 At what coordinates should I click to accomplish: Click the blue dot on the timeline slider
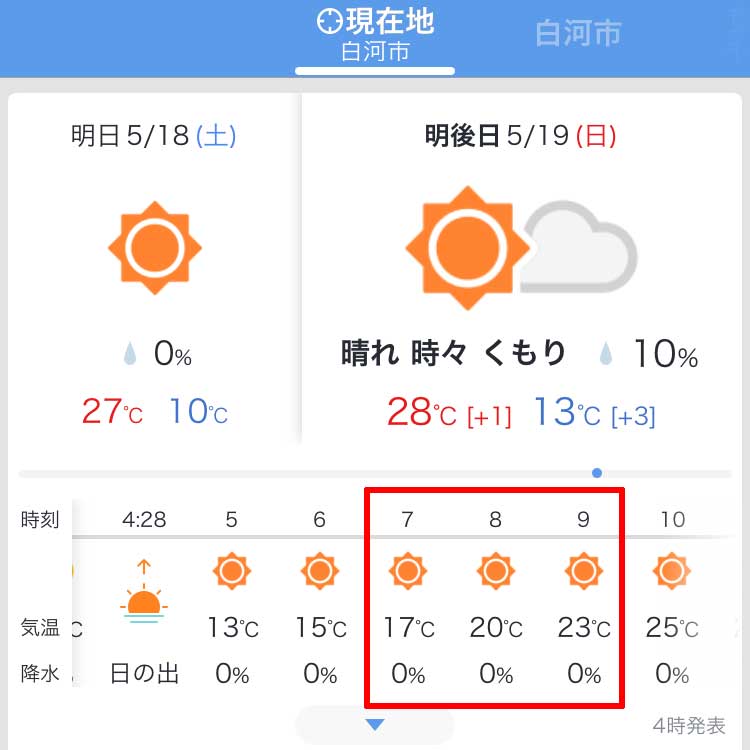coord(596,473)
